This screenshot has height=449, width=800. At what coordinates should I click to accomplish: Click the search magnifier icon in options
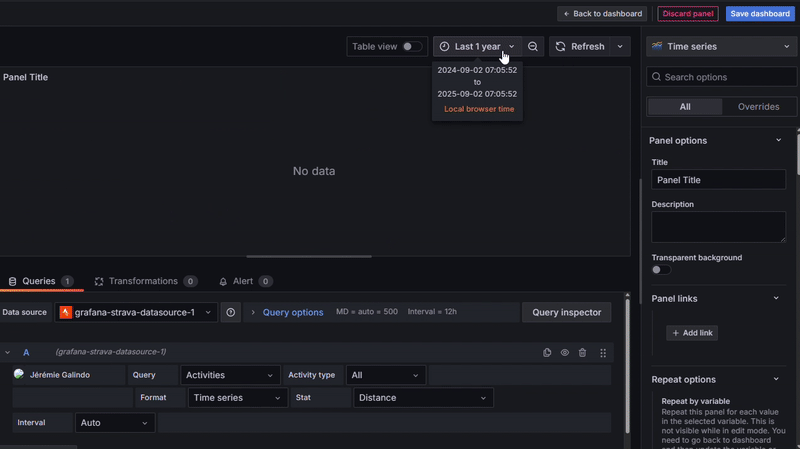point(656,77)
